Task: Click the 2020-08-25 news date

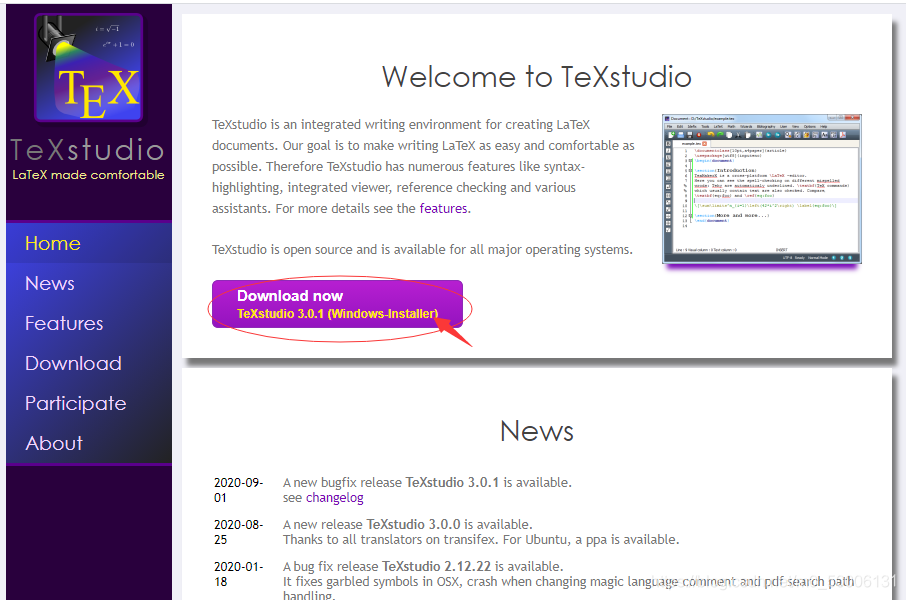Action: pyautogui.click(x=238, y=532)
